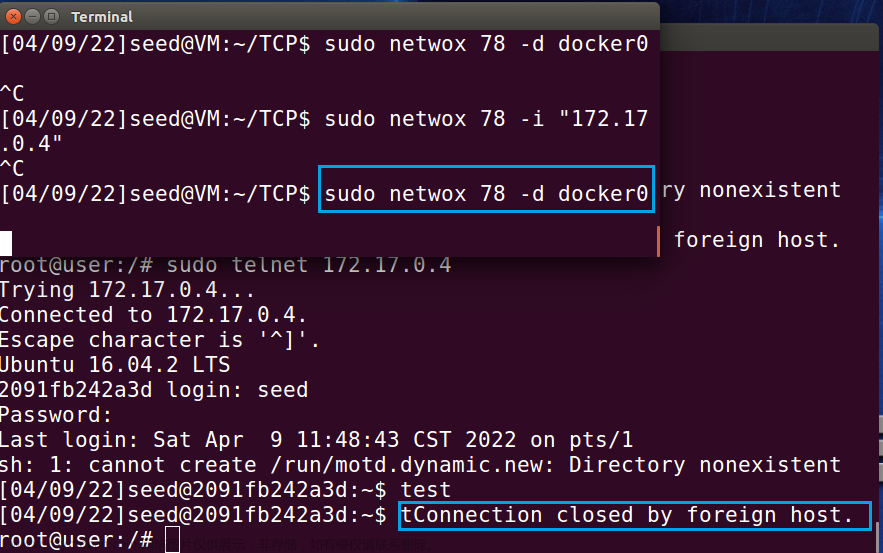Viewport: 883px width, 553px height.
Task: Click the Password: prompt line
Action: click(56, 415)
